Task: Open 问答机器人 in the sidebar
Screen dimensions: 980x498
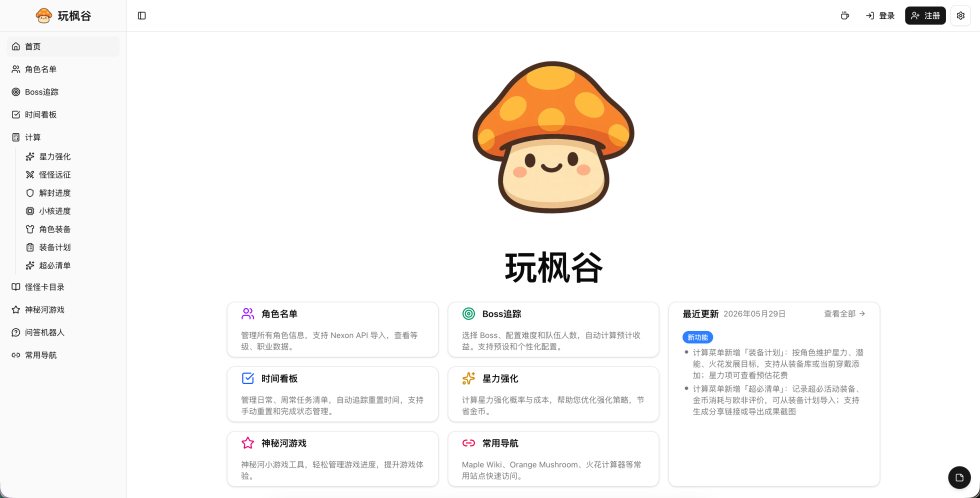Action: point(62,332)
